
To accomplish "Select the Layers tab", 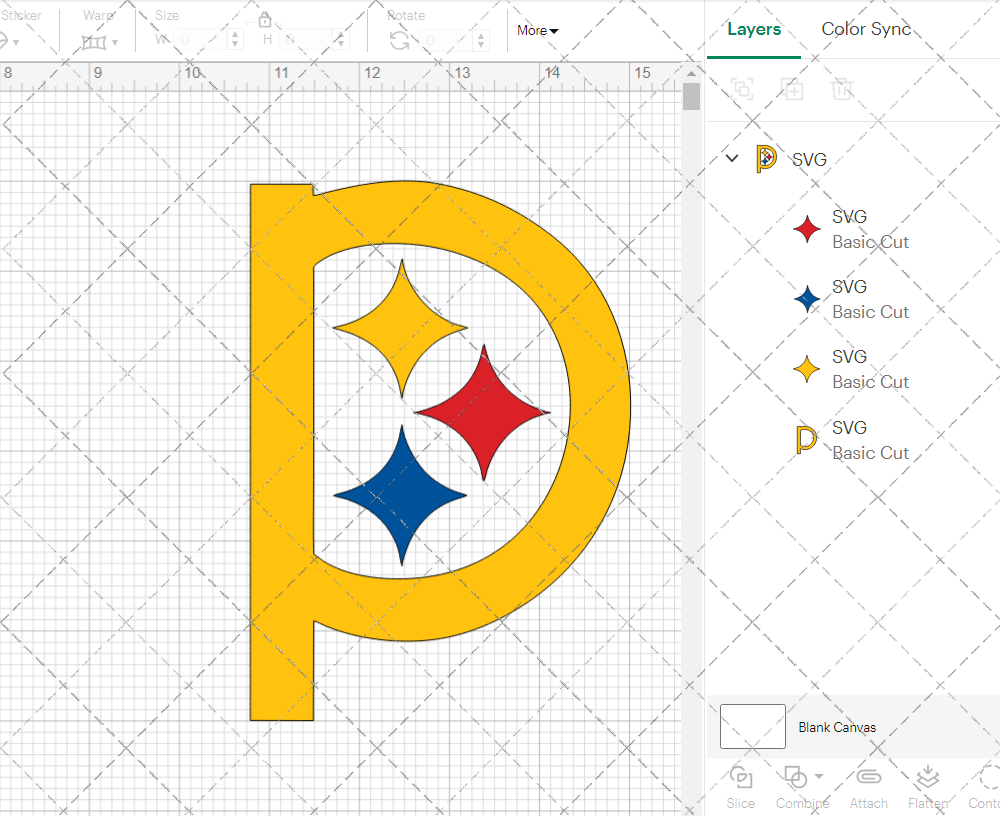I will tap(754, 29).
